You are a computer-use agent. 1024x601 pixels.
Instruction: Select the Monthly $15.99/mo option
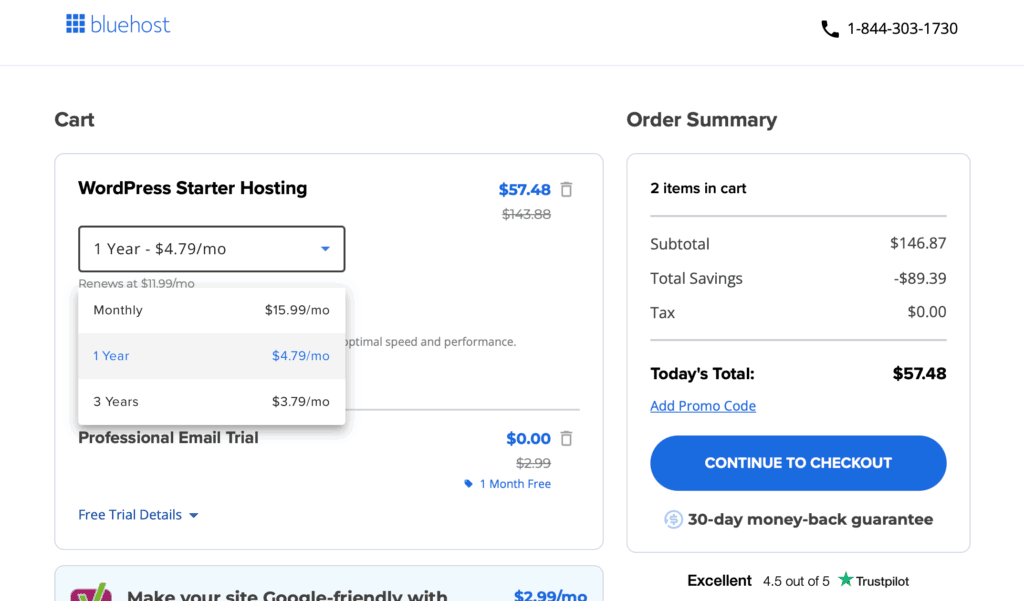(x=211, y=310)
